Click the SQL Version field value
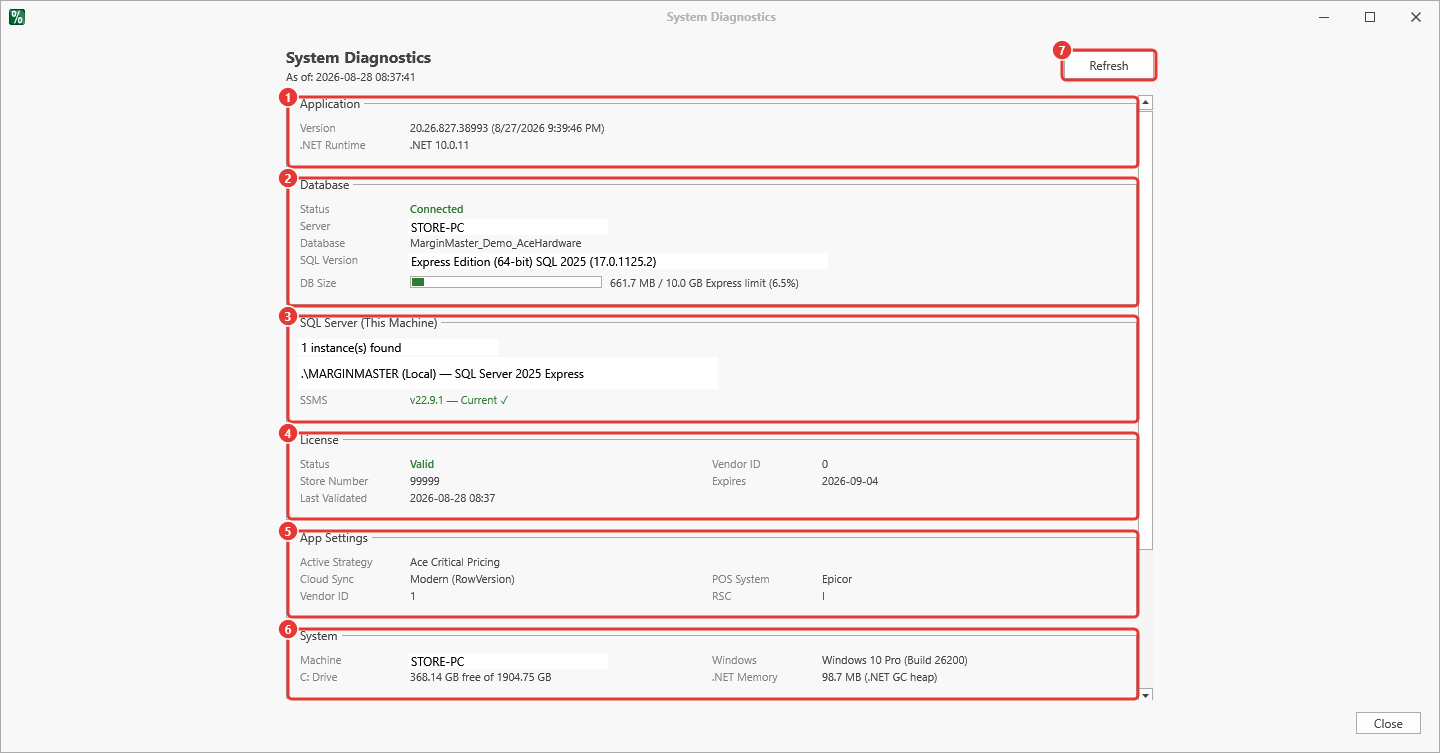 [x=618, y=261]
